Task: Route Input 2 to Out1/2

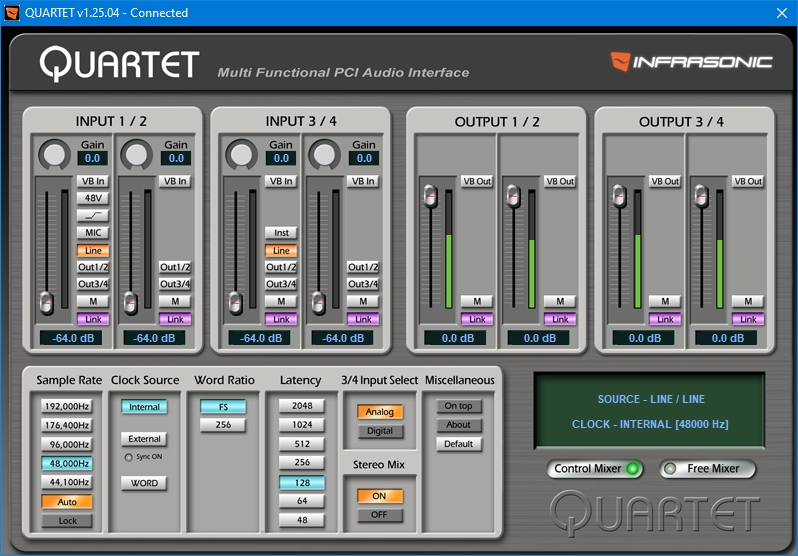Action: coord(175,267)
